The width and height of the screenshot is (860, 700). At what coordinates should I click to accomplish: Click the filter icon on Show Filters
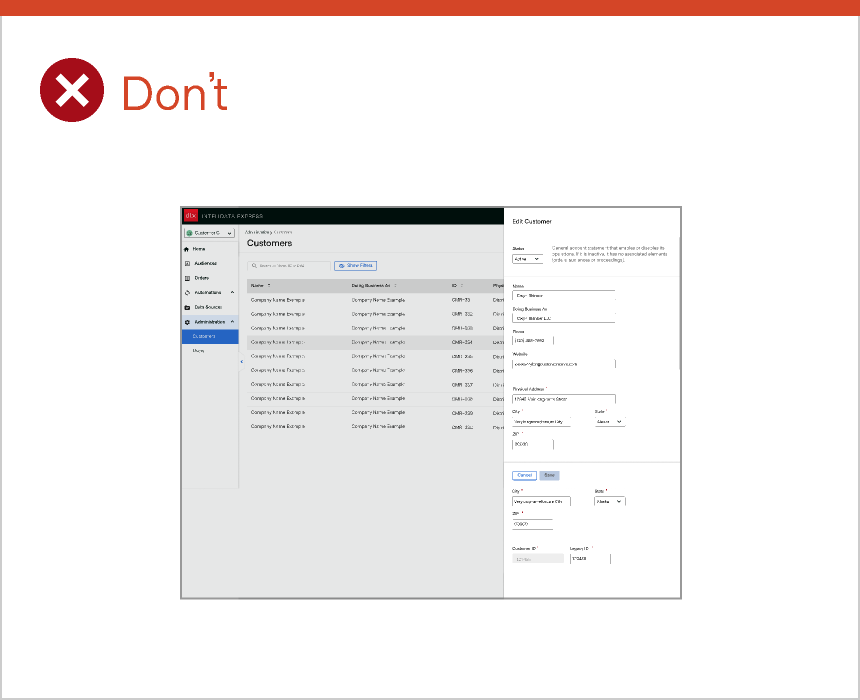click(x=341, y=265)
